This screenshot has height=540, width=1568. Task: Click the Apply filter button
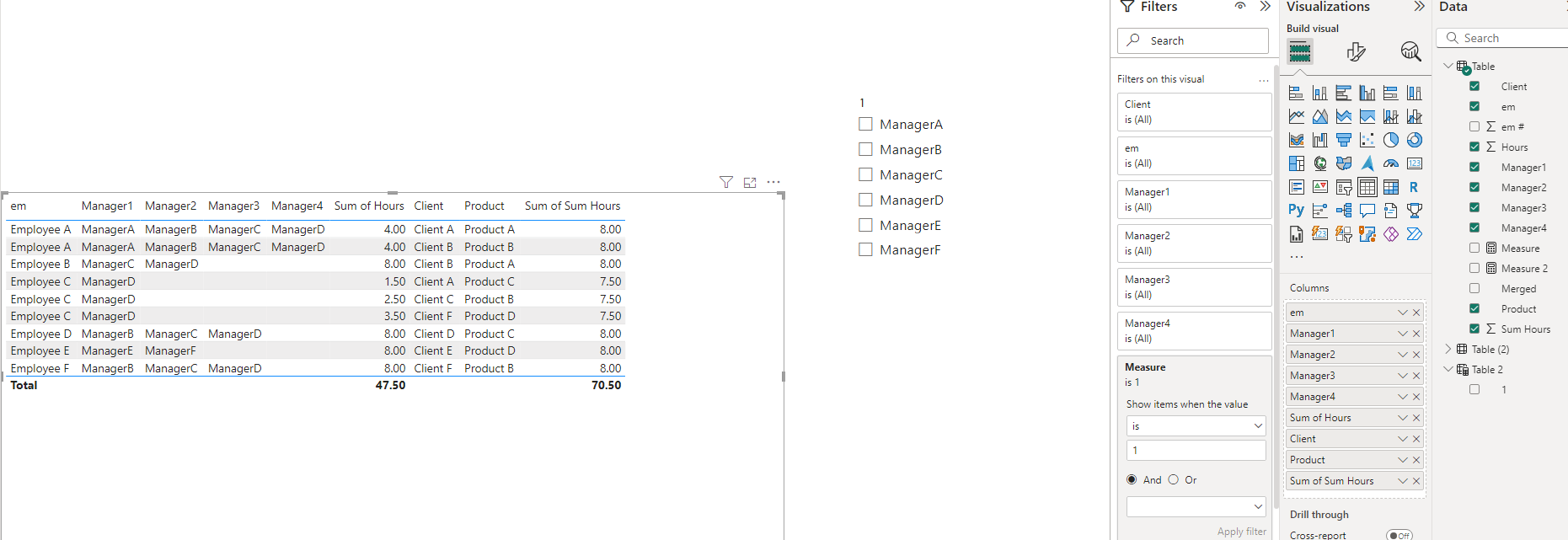1241,532
